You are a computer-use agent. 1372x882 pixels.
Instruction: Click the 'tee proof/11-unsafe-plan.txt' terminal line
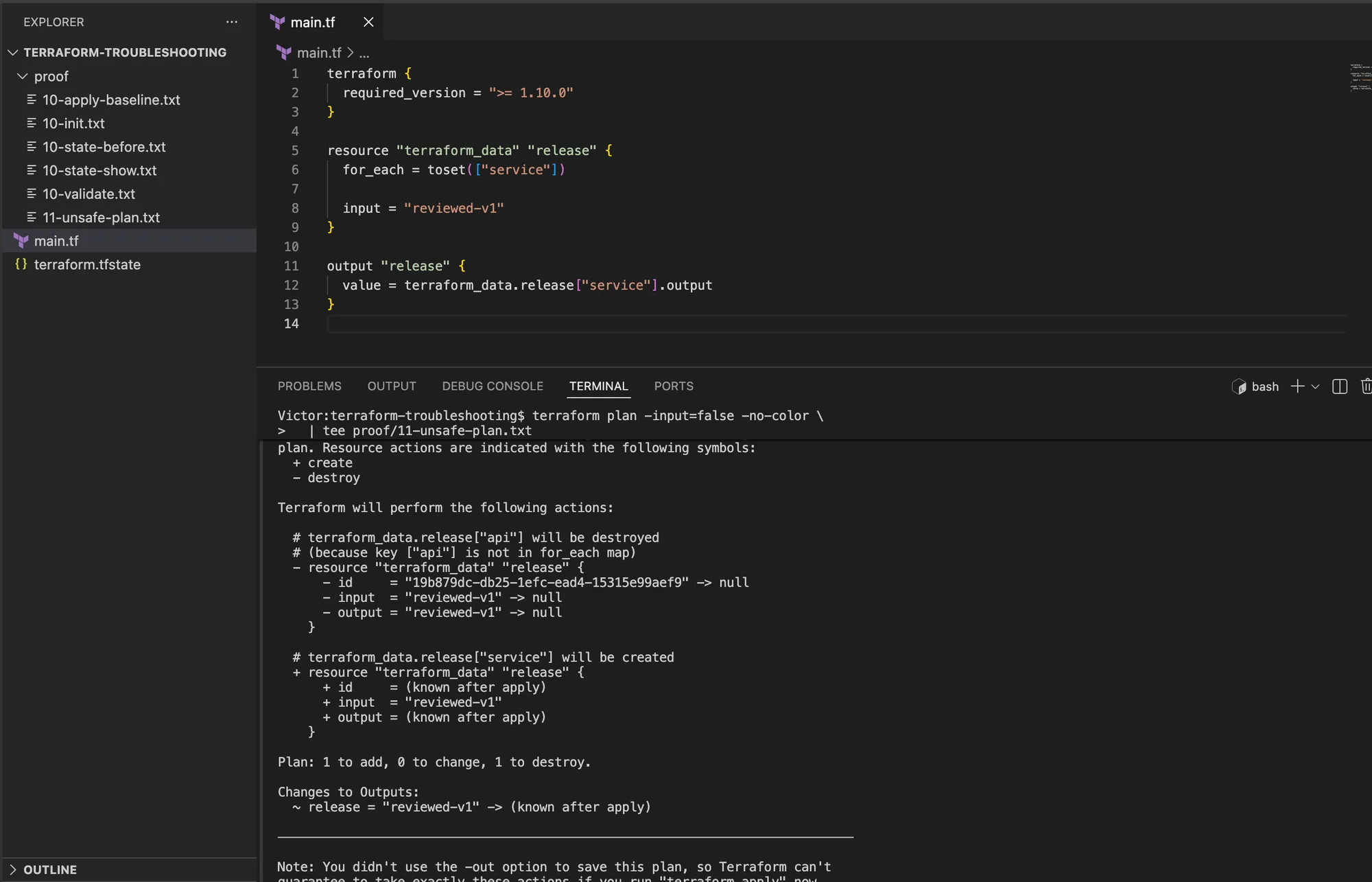427,430
